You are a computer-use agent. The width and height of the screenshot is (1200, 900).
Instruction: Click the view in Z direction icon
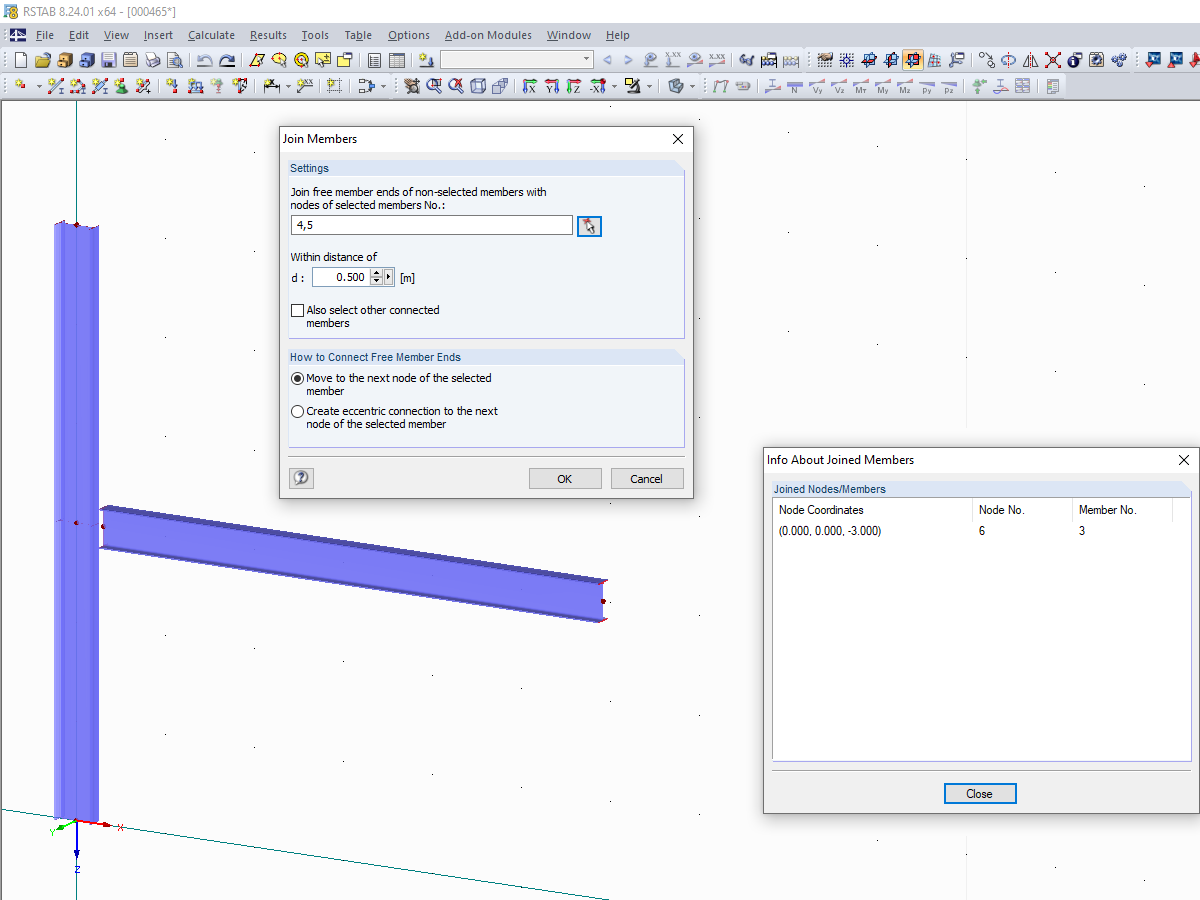(573, 87)
